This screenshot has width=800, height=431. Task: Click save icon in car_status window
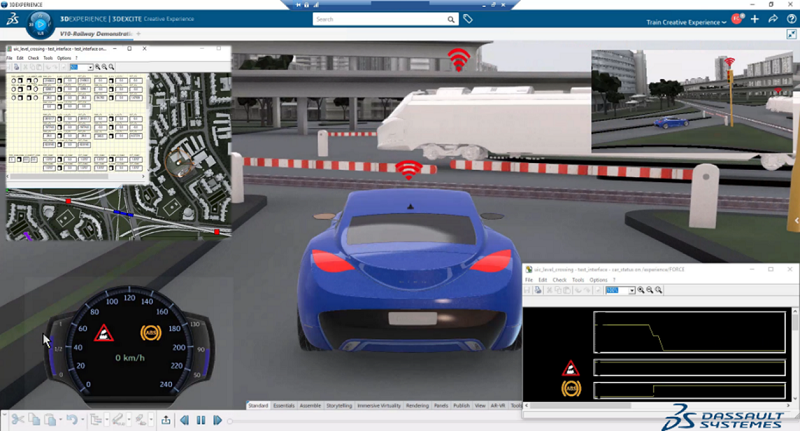(529, 290)
